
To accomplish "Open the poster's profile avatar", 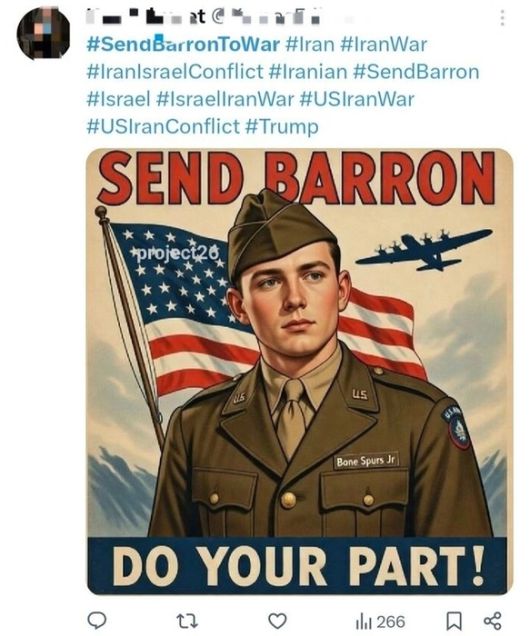I will coord(43,33).
